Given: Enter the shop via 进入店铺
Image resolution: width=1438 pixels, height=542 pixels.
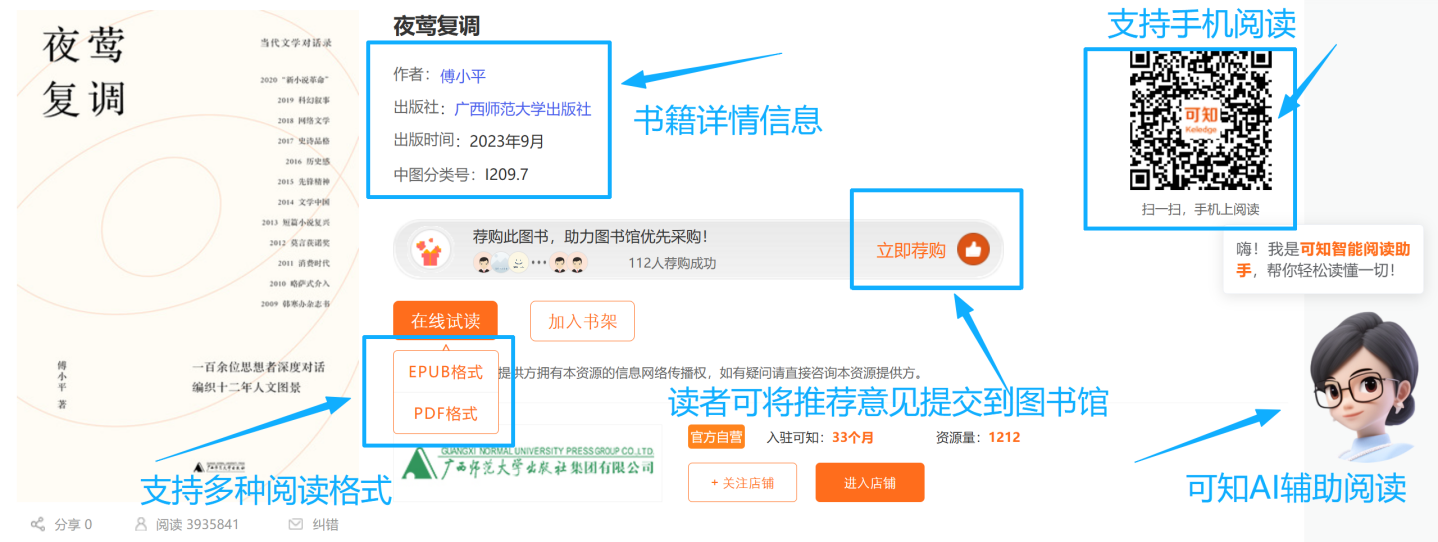Looking at the screenshot, I should [x=869, y=483].
